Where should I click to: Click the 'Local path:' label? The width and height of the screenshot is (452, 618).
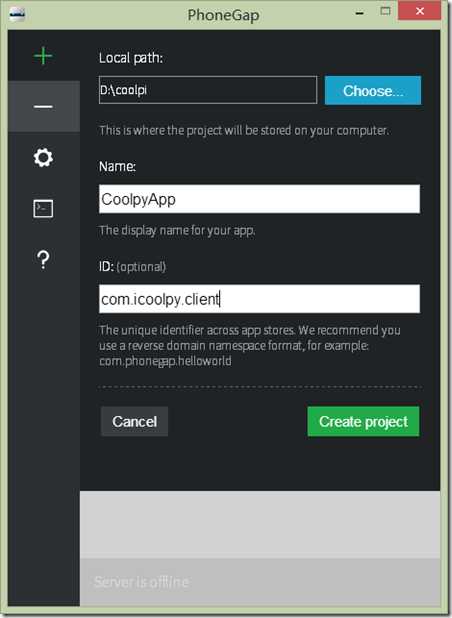pos(131,58)
